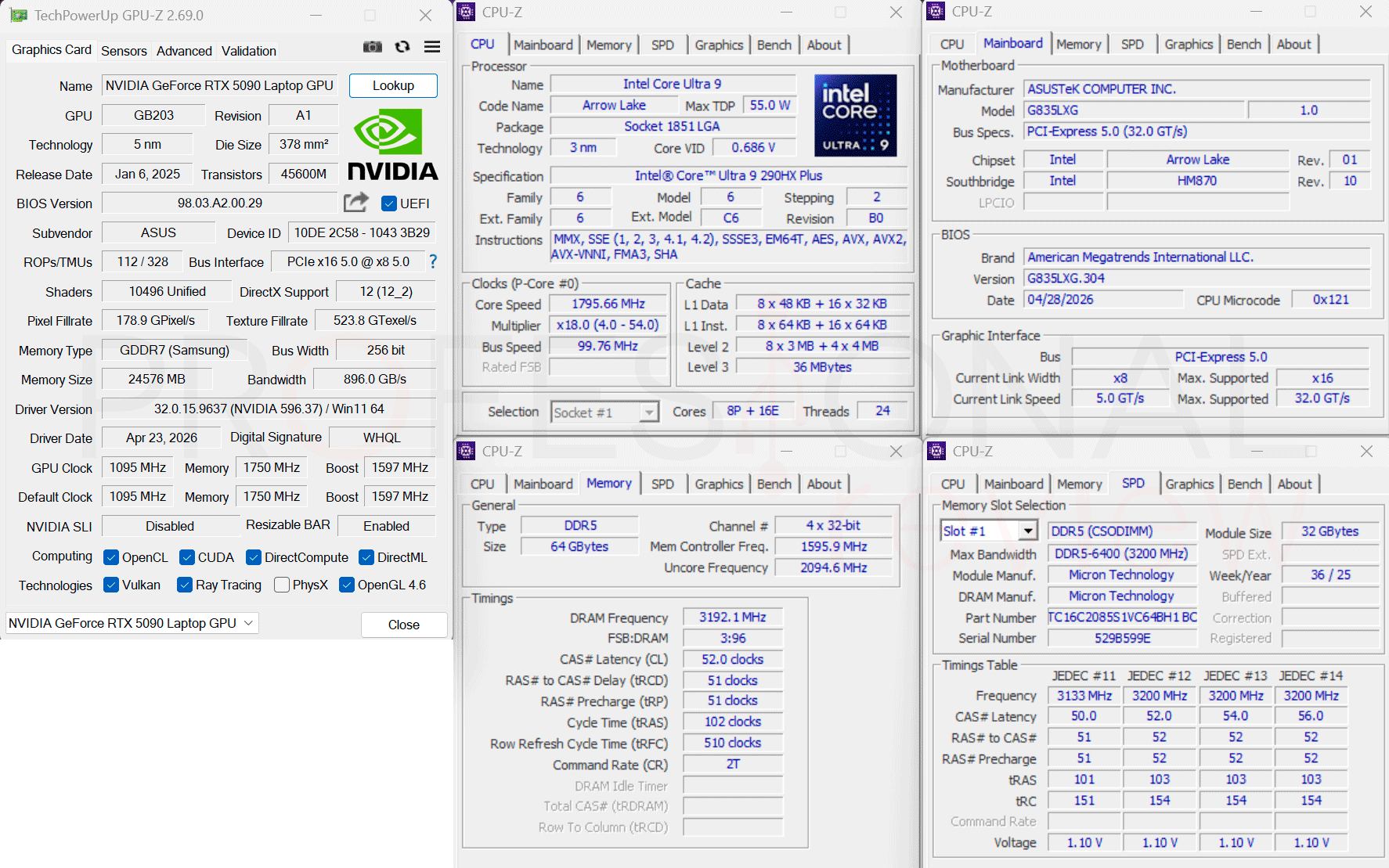The width and height of the screenshot is (1389, 868).
Task: Open the GPU selection dropdown in GPU-Z
Action: click(x=132, y=623)
